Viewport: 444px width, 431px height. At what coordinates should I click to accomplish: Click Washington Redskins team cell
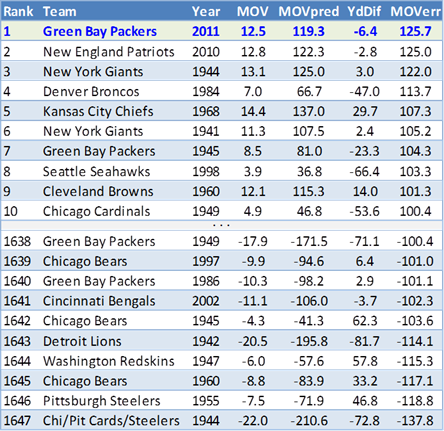(109, 361)
